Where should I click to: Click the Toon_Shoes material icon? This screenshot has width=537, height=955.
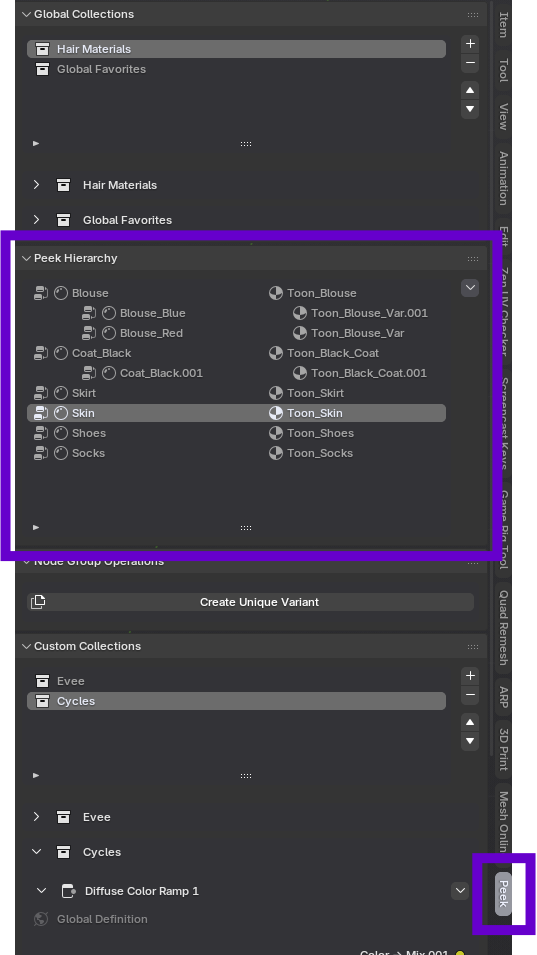pos(276,434)
